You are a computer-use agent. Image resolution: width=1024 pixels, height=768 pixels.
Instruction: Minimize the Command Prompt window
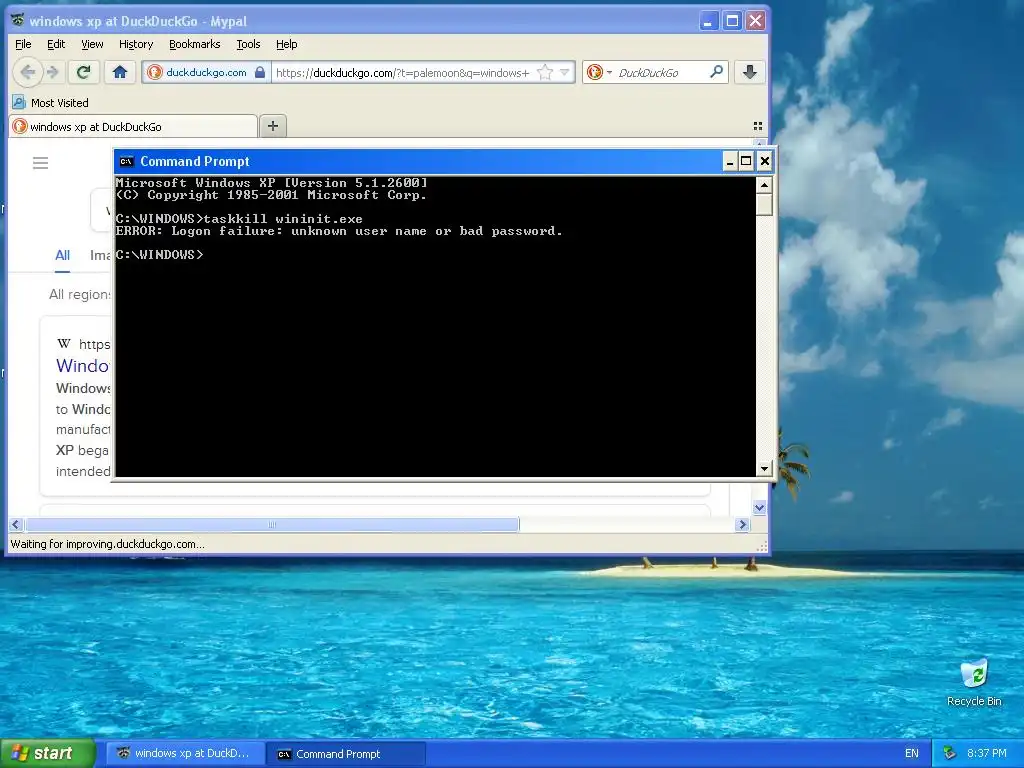click(729, 161)
